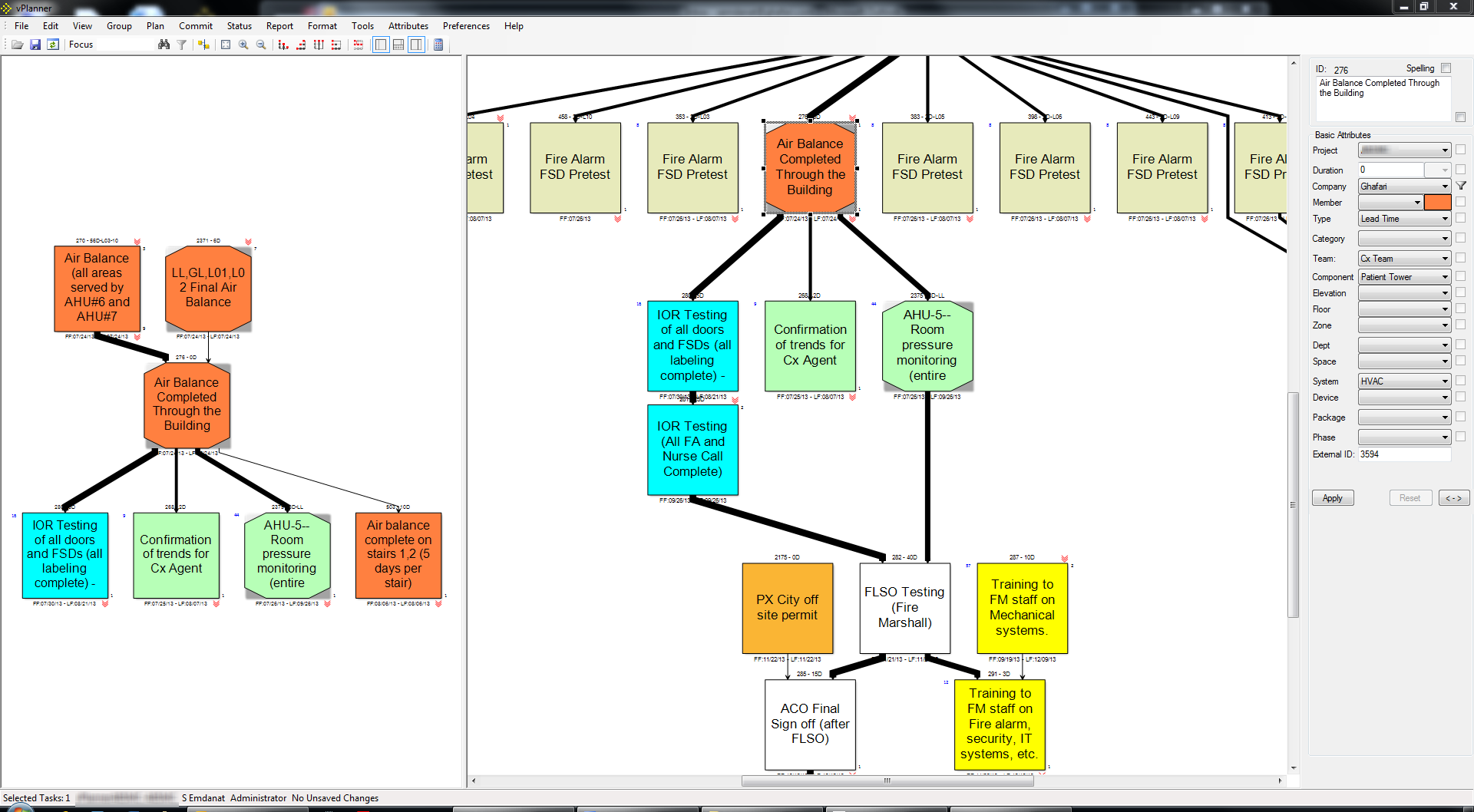Image resolution: width=1474 pixels, height=812 pixels.
Task: Click the red vertical-lines layout icon
Action: point(319,45)
